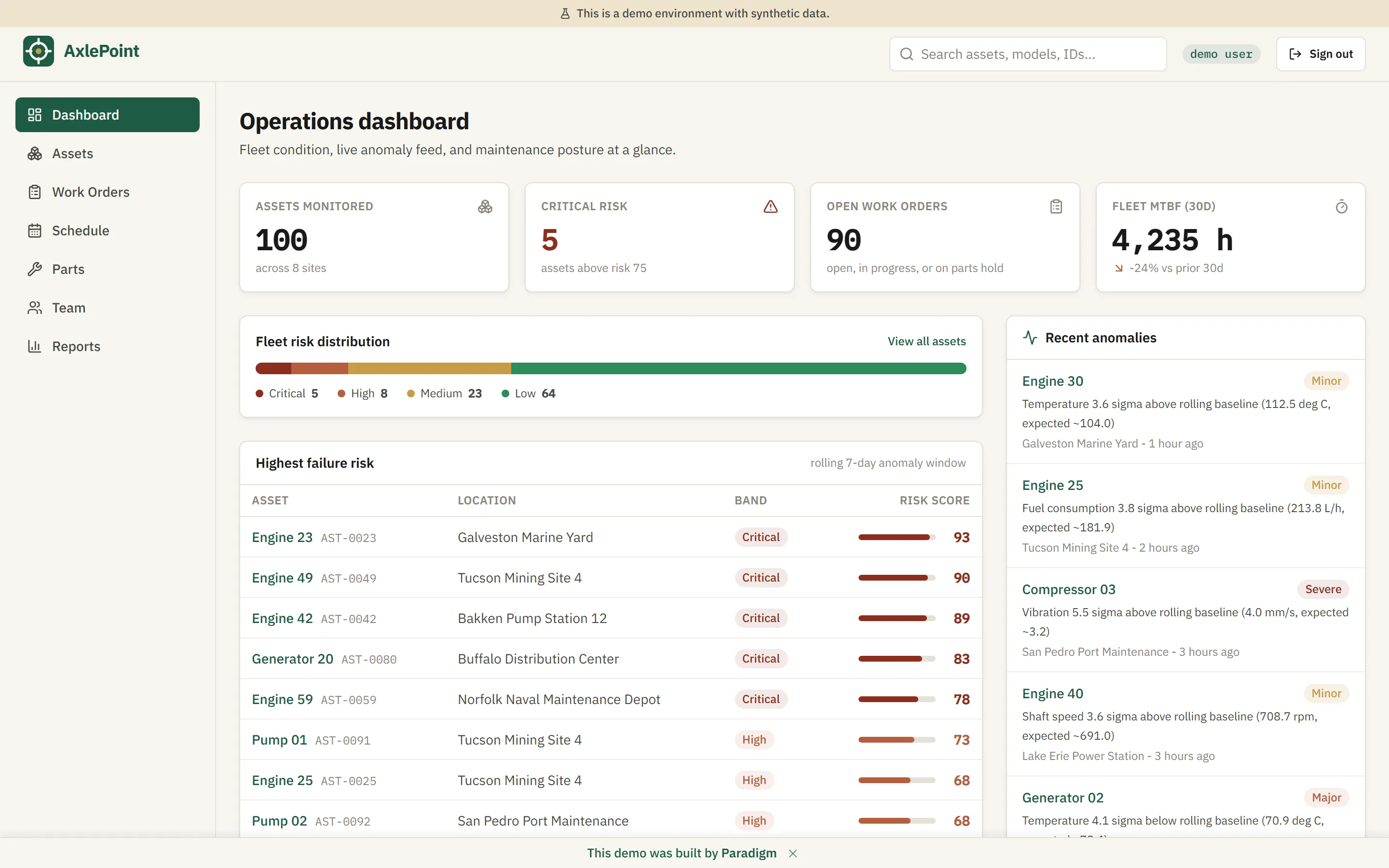Click the risk score 78 for Engine 59

tap(961, 699)
